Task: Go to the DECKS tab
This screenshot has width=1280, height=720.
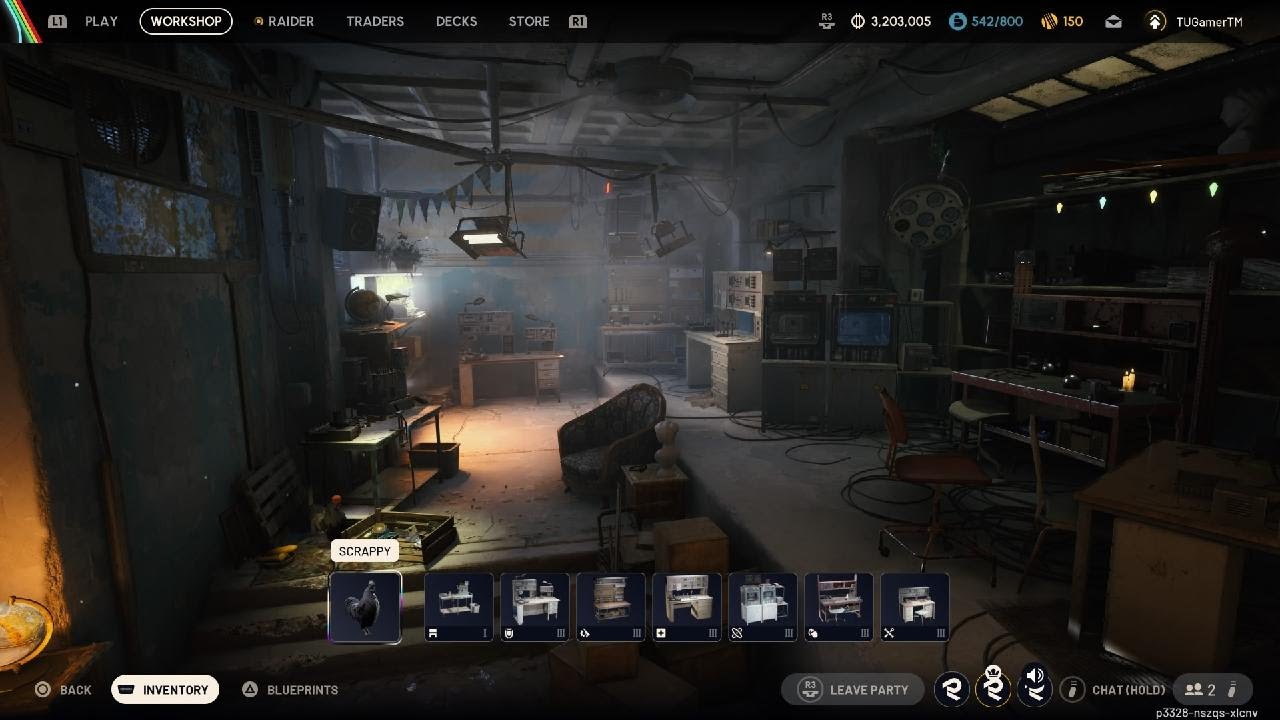Action: 456,21
